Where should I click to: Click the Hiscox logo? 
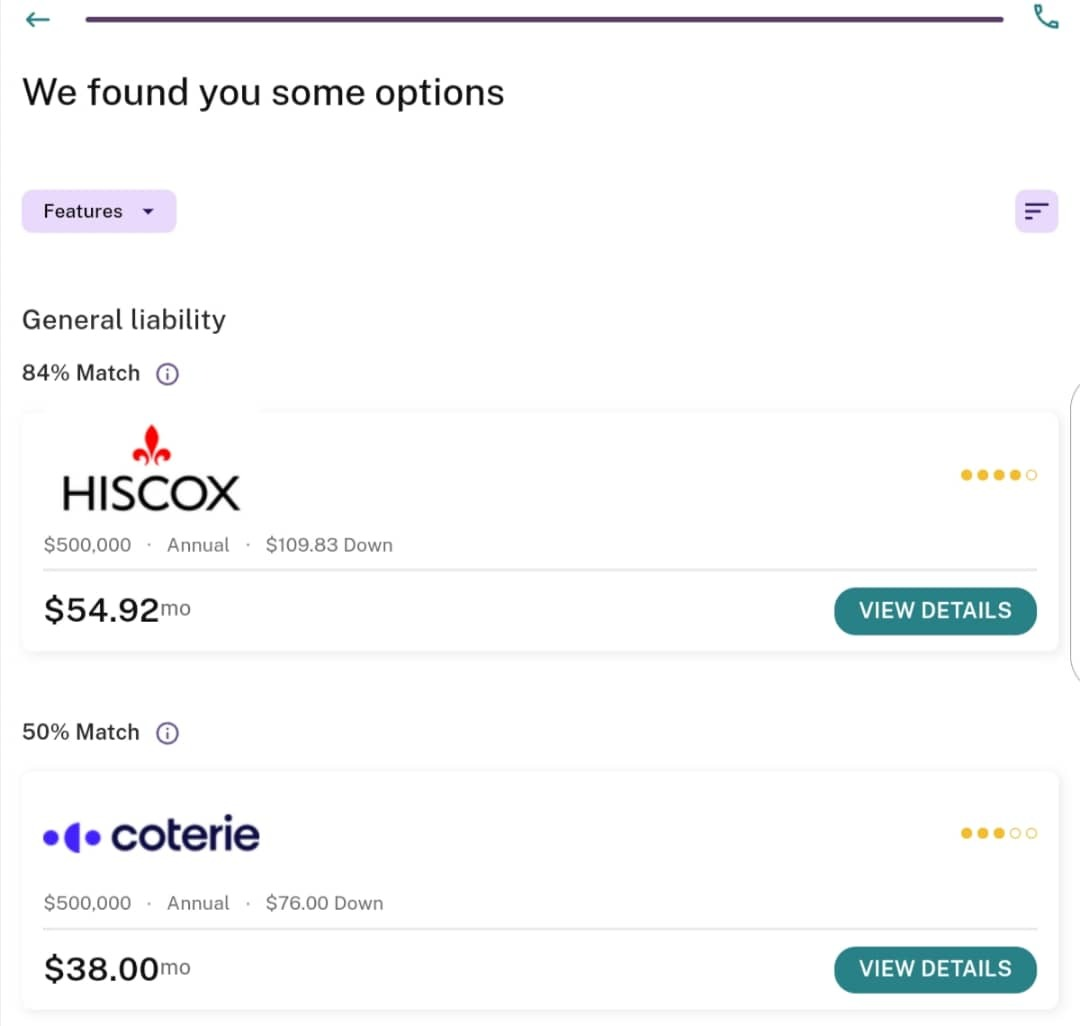151,469
